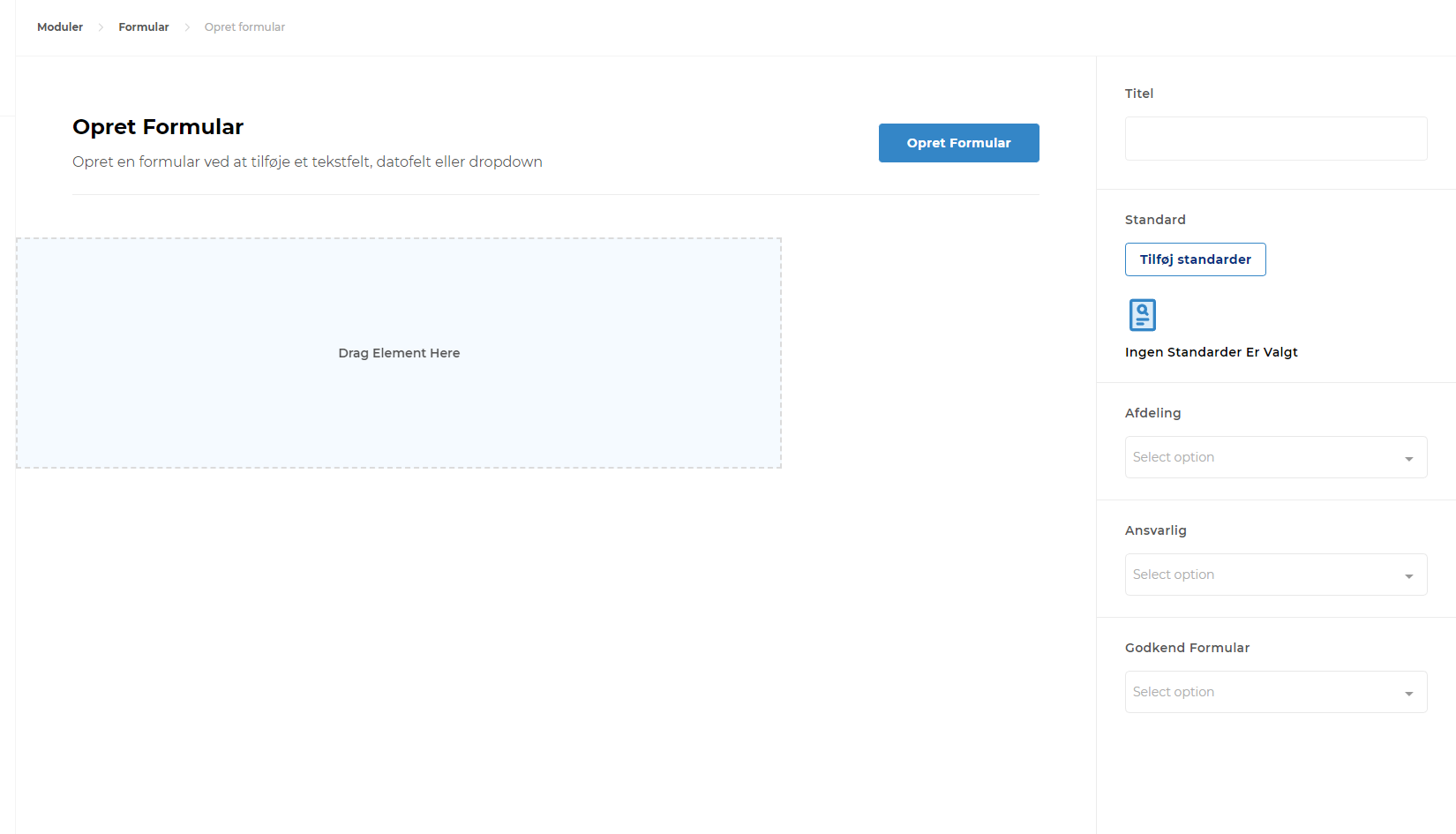Open the Godkend Formular select field
This screenshot has width=1456, height=834.
[1262, 692]
